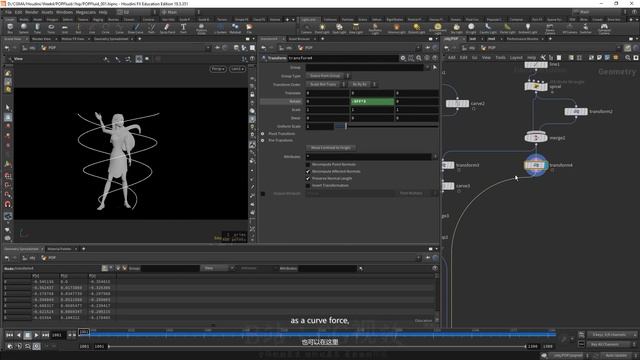
Task: Select the File shelf tool
Action: click(249, 29)
